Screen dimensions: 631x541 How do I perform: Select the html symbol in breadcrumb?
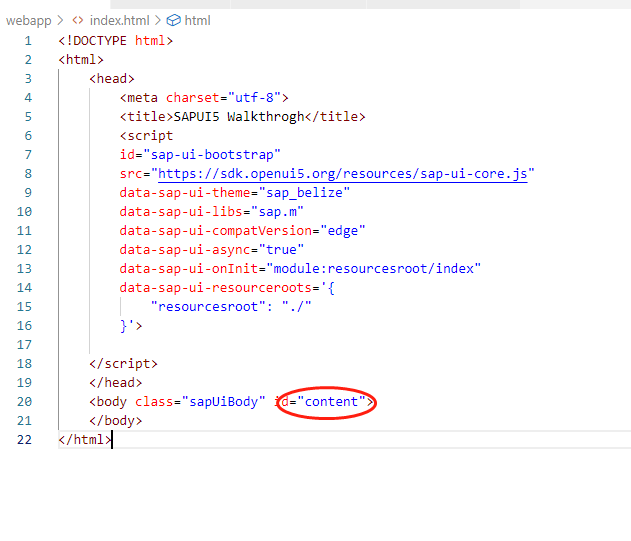[x=197, y=21]
